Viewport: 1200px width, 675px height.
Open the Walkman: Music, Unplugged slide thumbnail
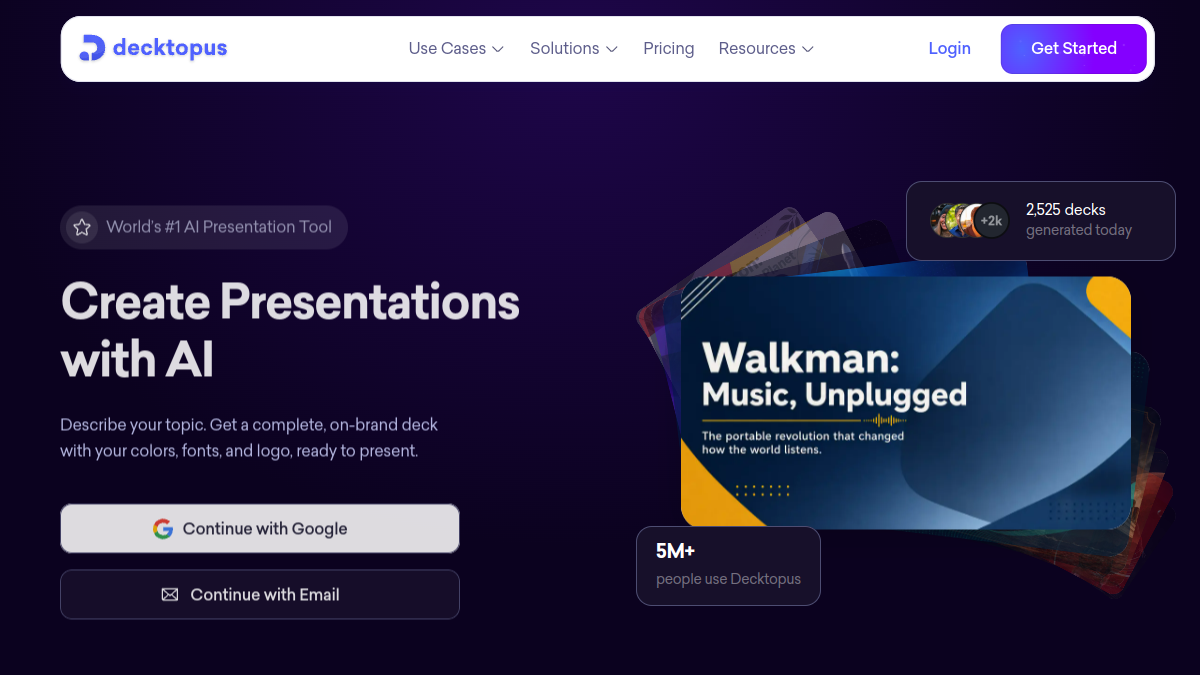pos(906,402)
